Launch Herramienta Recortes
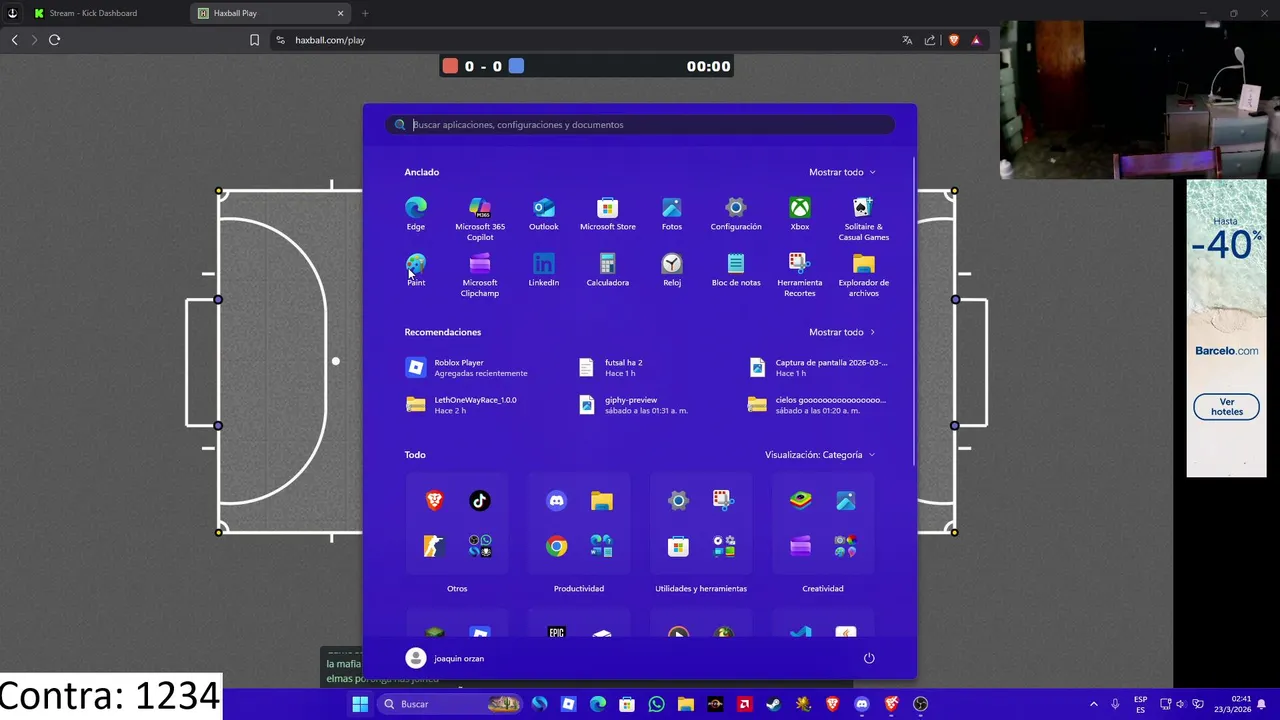Image resolution: width=1280 pixels, height=720 pixels. click(800, 274)
